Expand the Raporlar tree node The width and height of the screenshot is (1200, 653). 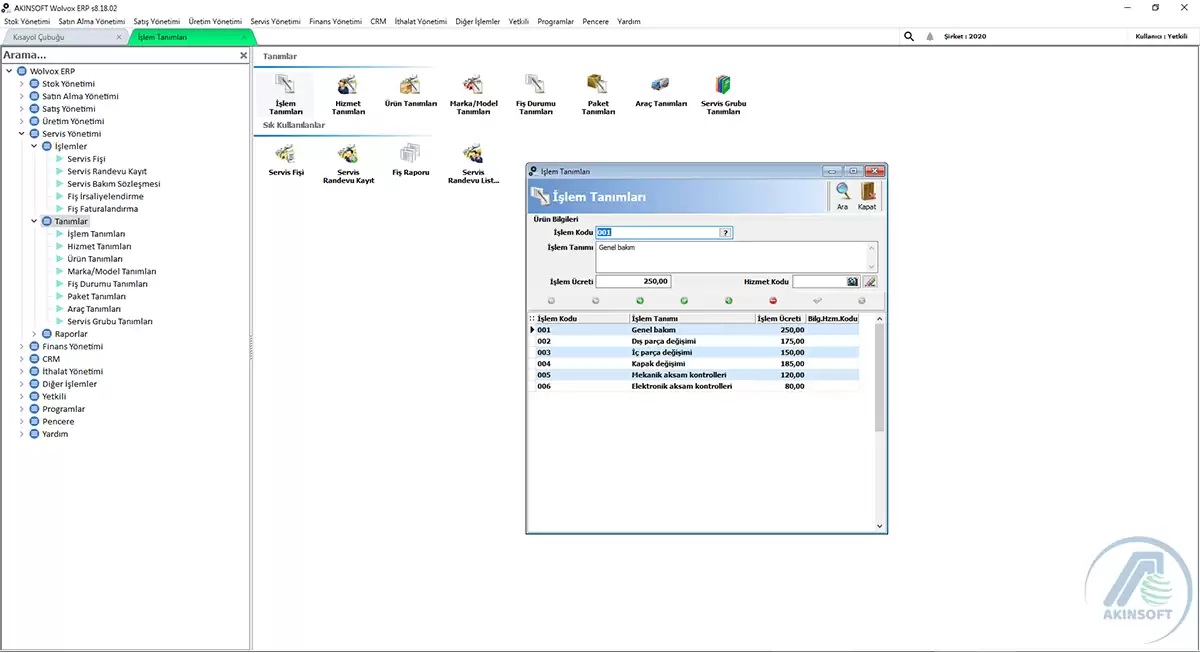[x=34, y=334]
